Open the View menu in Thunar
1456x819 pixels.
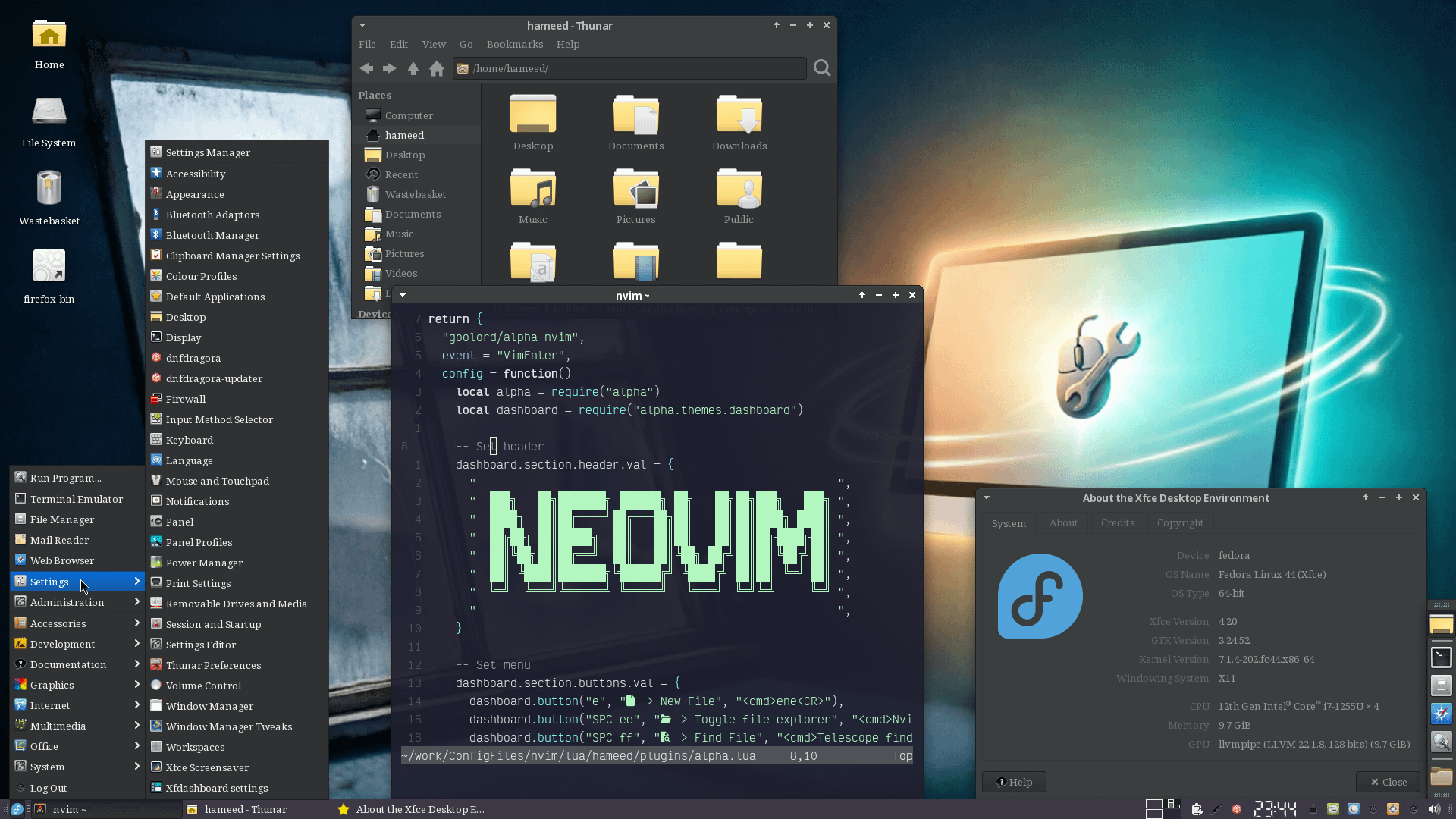434,45
